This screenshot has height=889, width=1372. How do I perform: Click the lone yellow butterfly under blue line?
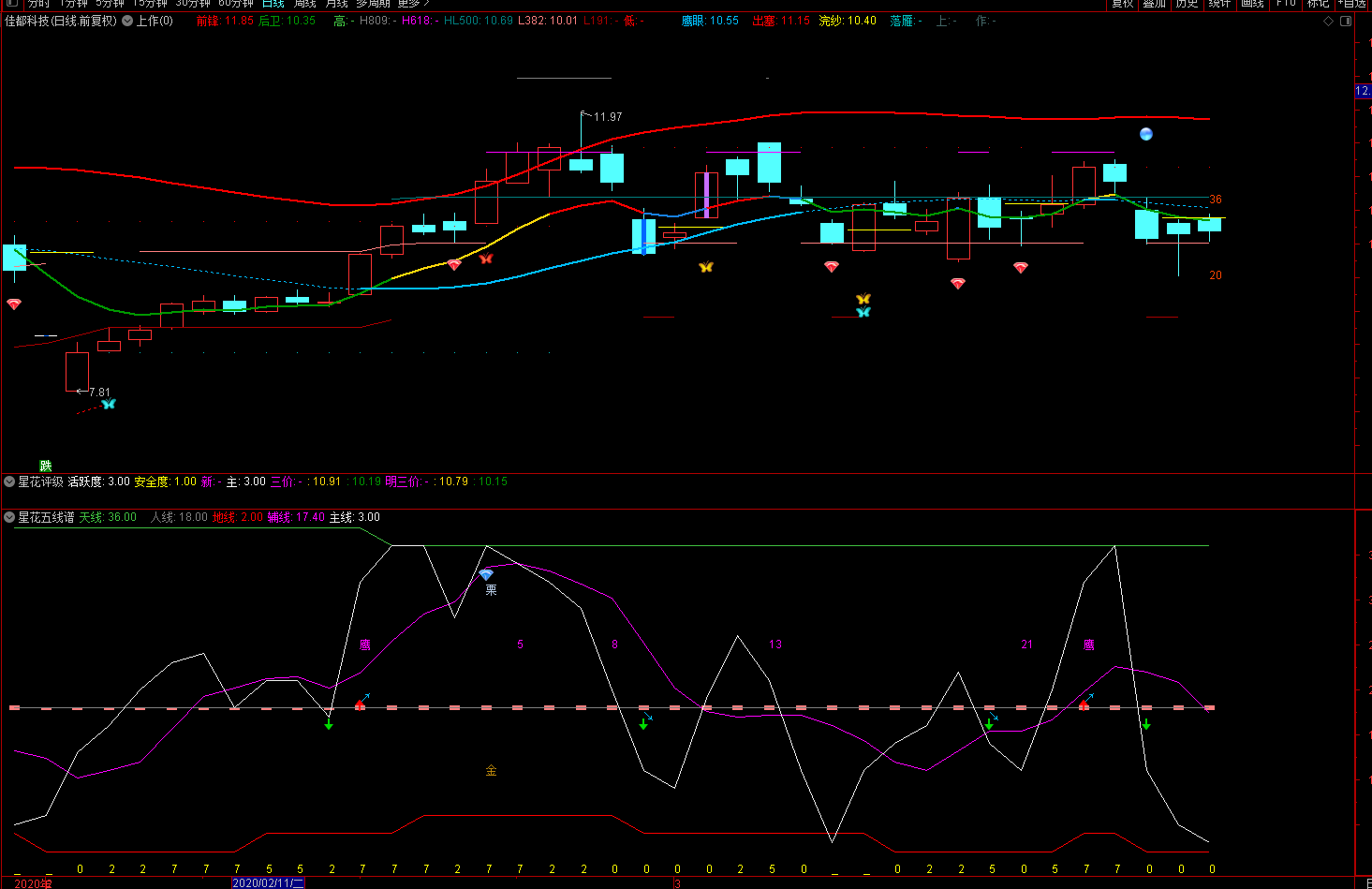(x=706, y=267)
